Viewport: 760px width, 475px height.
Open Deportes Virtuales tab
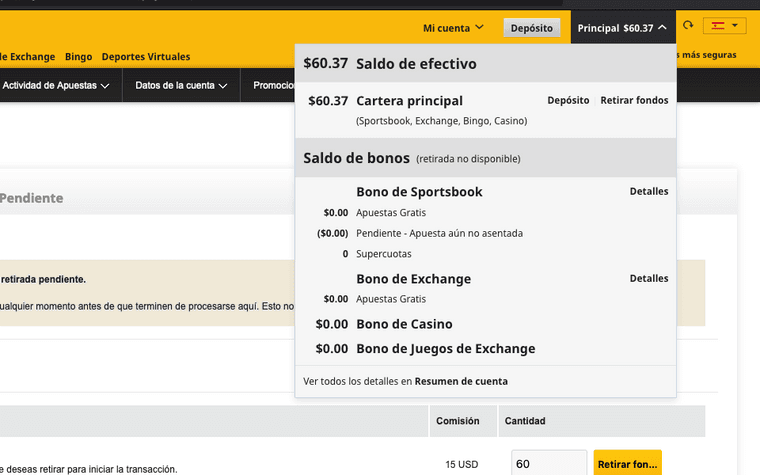[x=146, y=57]
